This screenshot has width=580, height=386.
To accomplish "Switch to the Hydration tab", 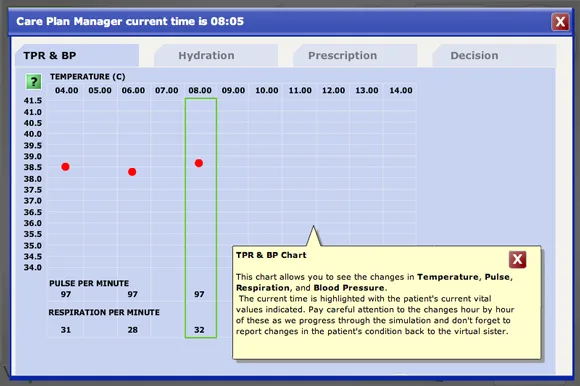I will [x=216, y=55].
